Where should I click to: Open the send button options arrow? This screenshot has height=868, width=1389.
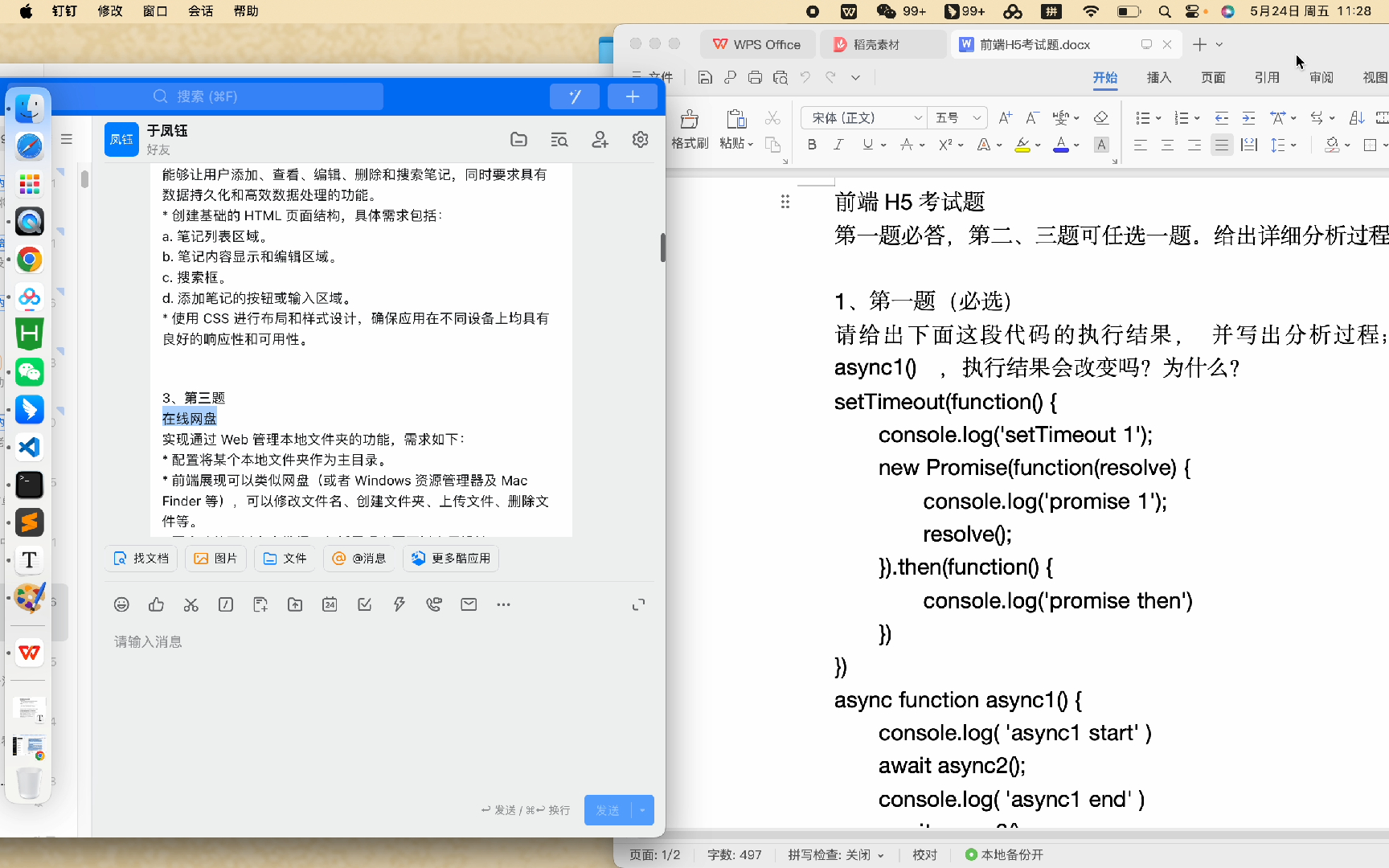tap(642, 810)
